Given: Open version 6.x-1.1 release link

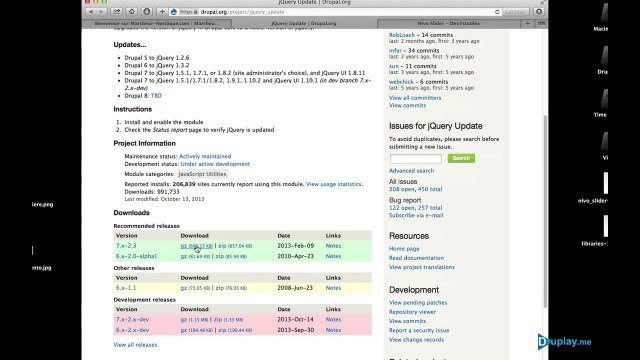Looking at the screenshot, I should (x=126, y=288).
